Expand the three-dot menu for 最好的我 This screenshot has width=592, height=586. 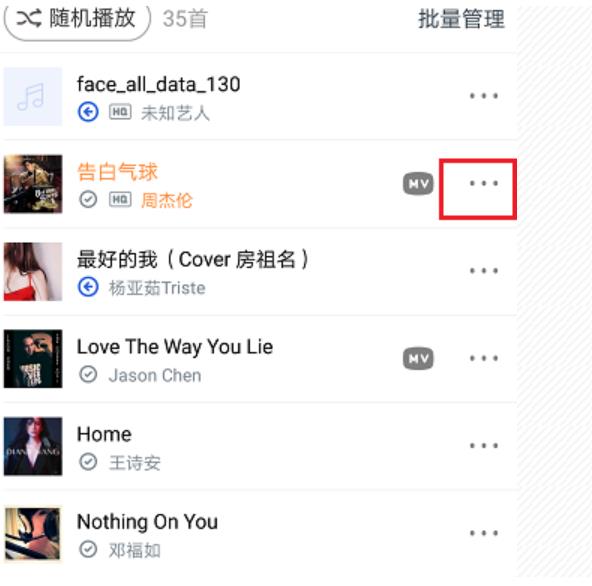click(x=484, y=271)
